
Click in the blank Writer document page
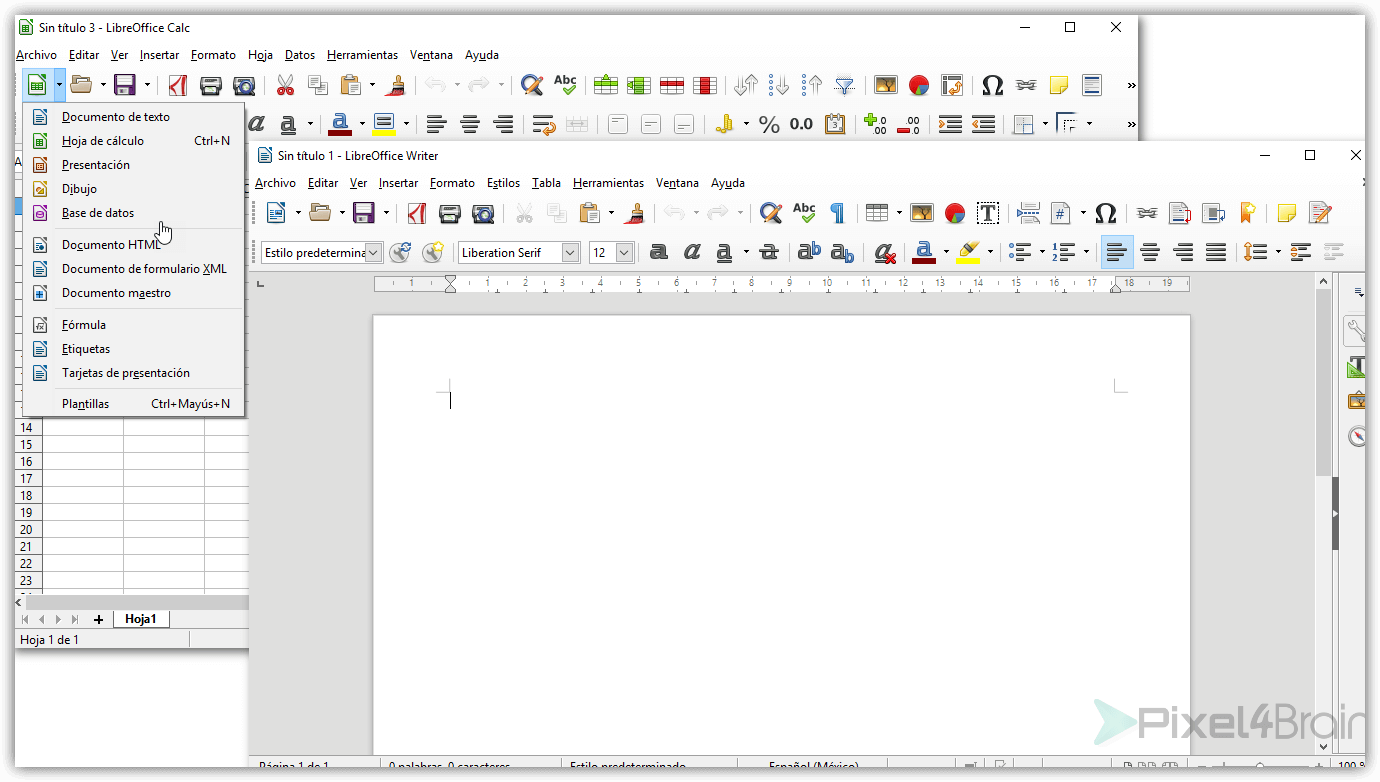click(x=781, y=535)
